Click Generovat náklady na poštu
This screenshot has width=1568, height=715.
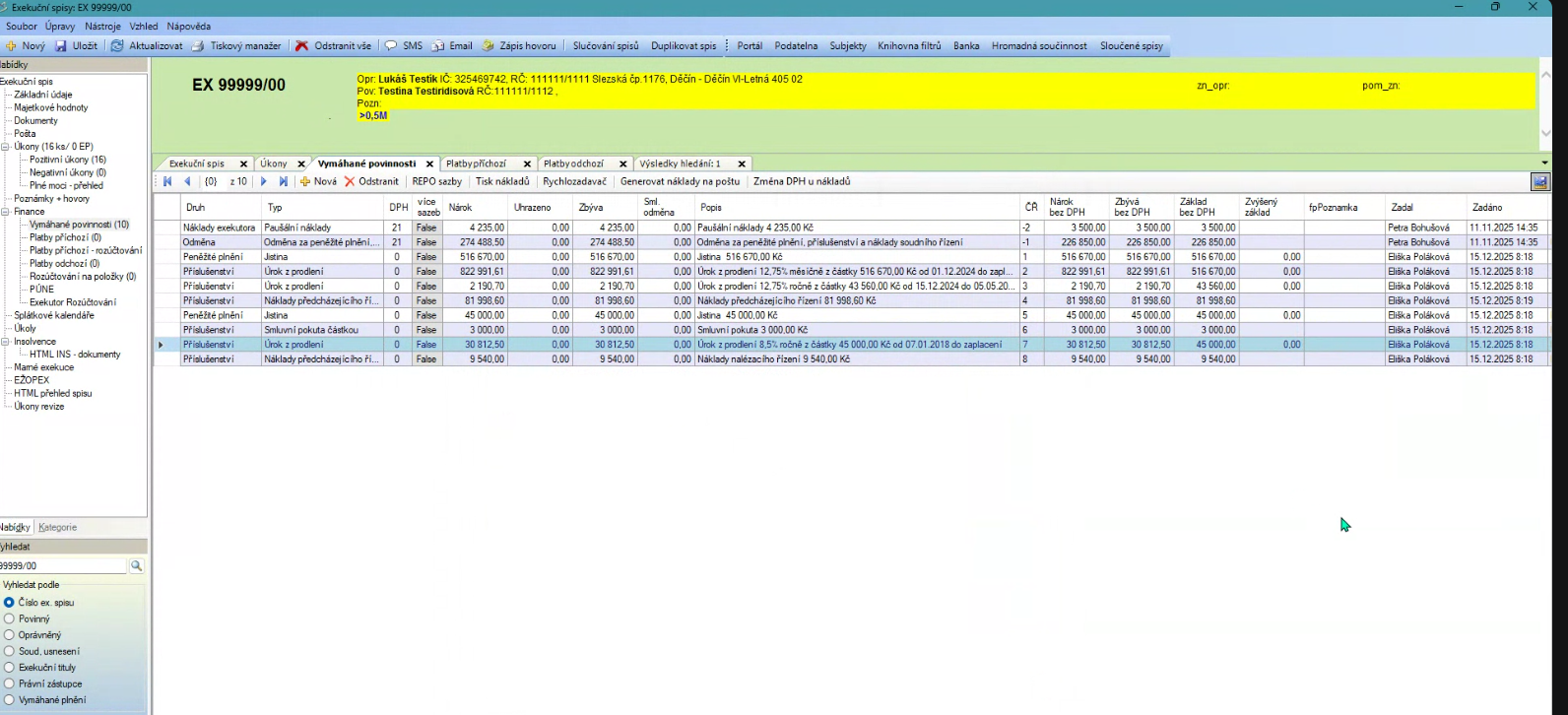(680, 181)
